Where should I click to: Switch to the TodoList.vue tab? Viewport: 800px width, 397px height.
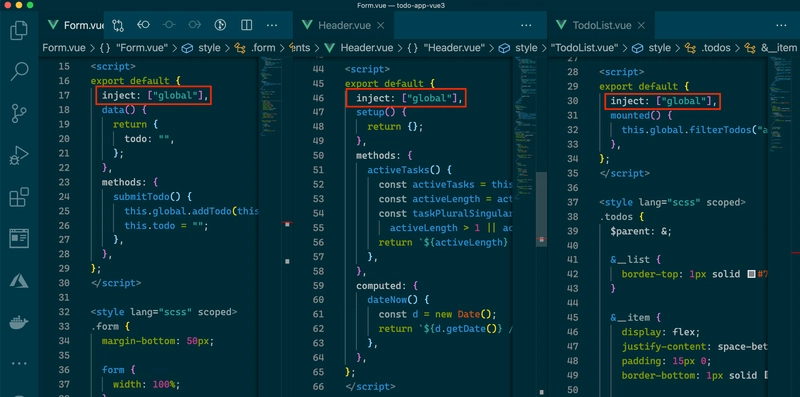602,25
